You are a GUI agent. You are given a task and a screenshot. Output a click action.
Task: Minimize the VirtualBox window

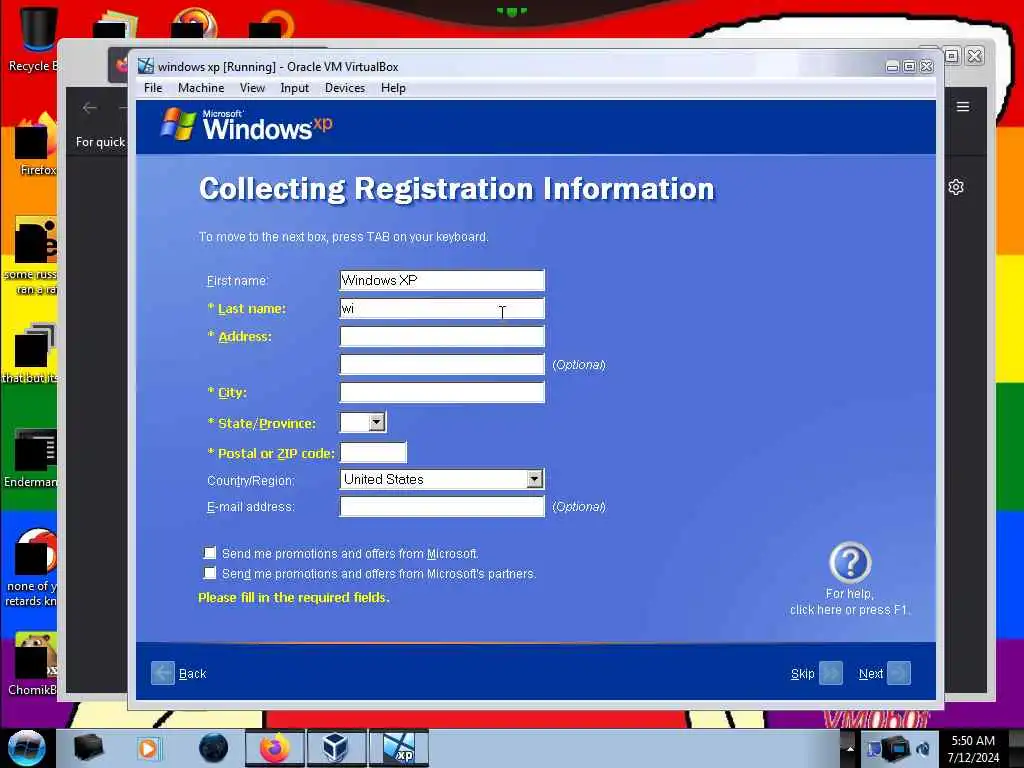click(892, 67)
